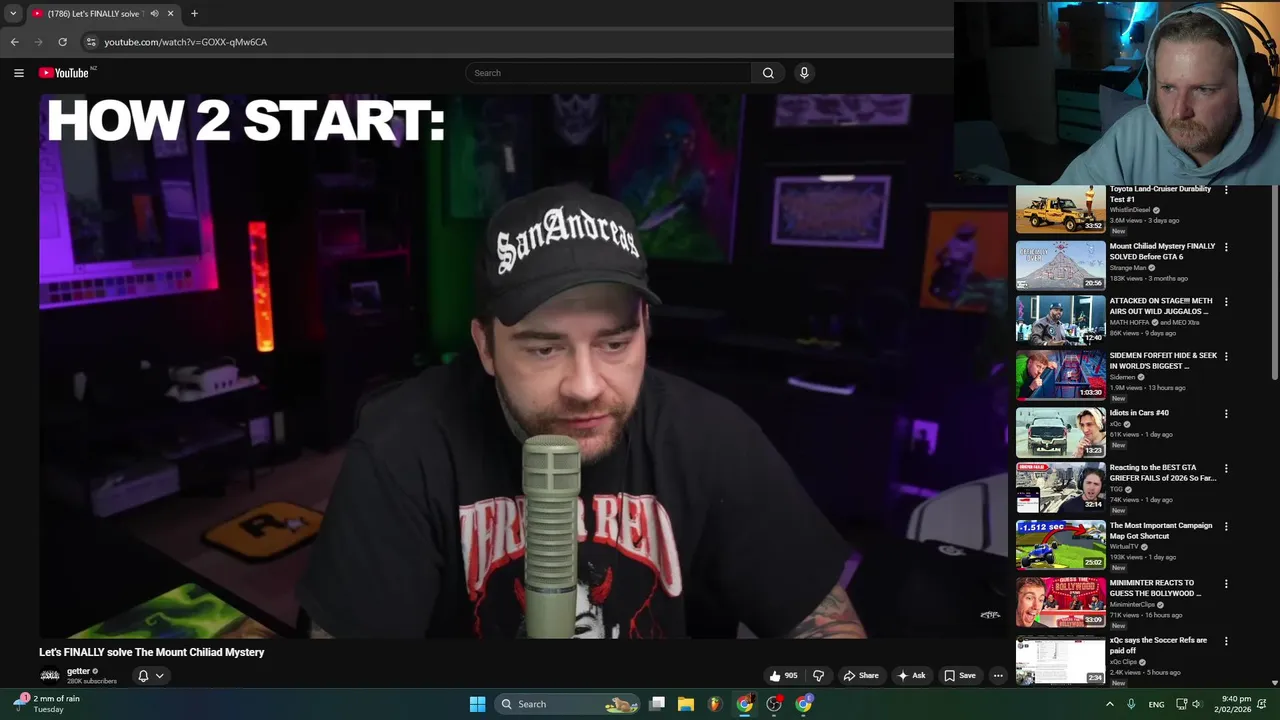The width and height of the screenshot is (1280, 720).
Task: Open options menu for Idiots in Cars
Action: point(1226,414)
